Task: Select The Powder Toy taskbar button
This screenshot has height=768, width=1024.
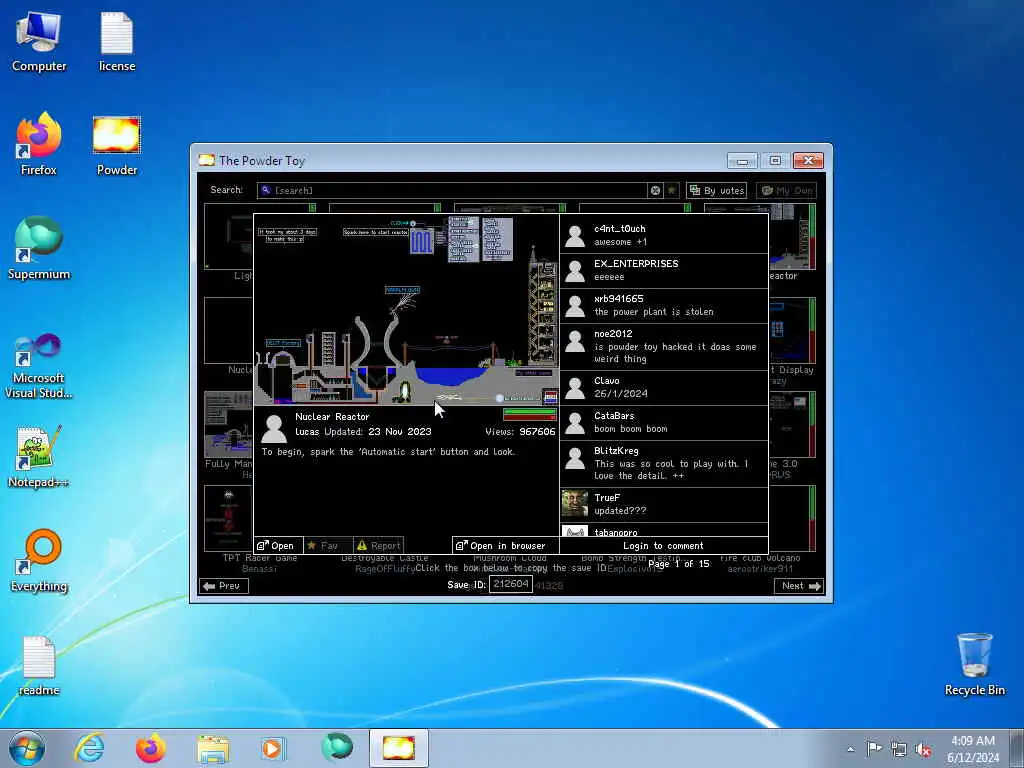Action: coord(398,748)
